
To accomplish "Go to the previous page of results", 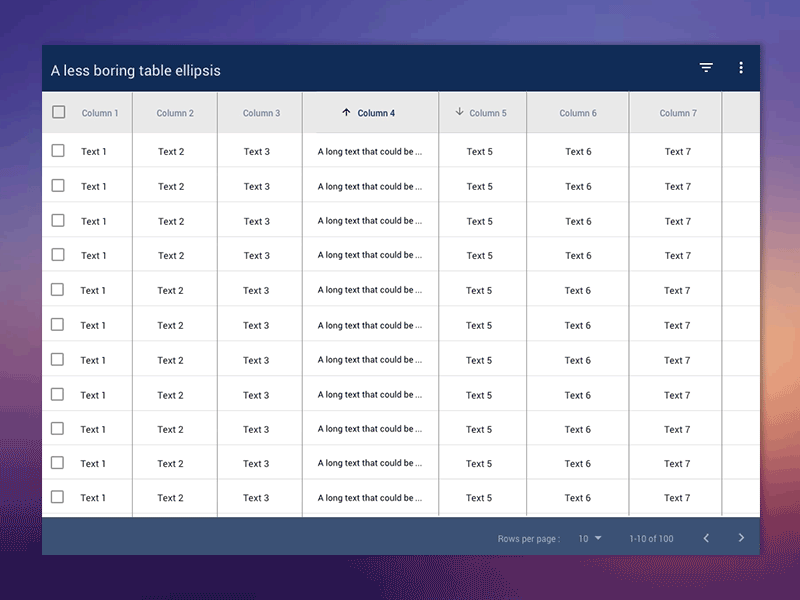I will [x=706, y=538].
